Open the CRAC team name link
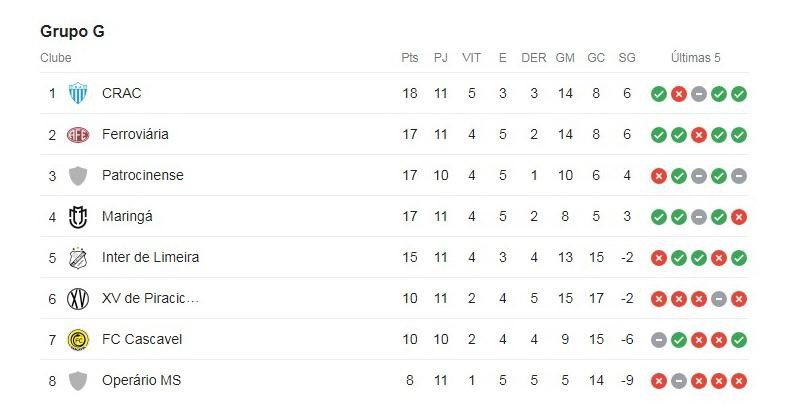The image size is (799, 420). pos(121,93)
